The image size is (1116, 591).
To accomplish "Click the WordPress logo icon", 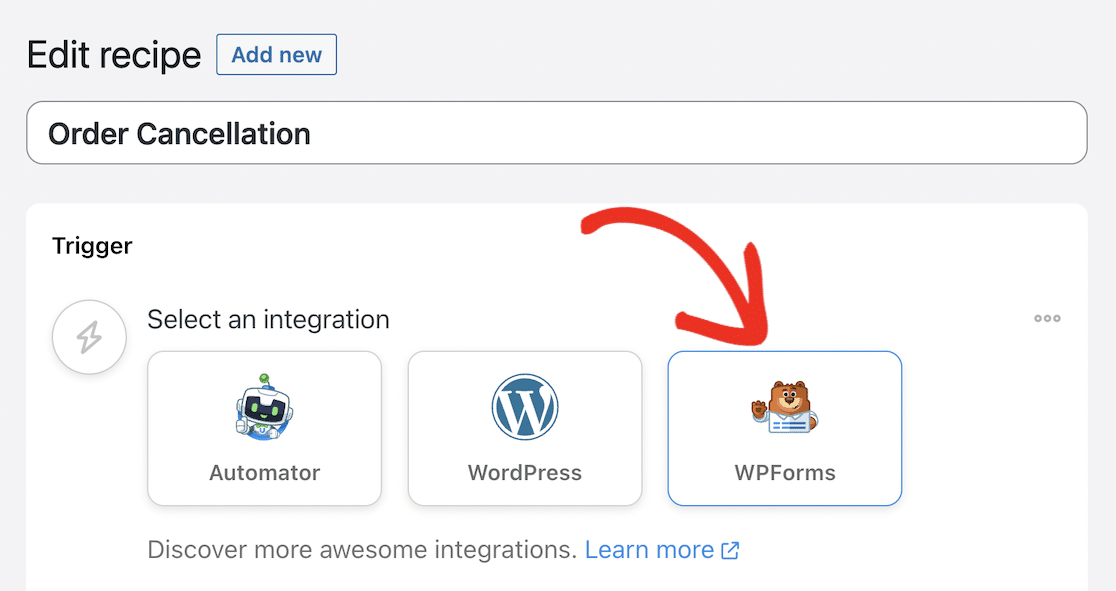I will pos(525,408).
